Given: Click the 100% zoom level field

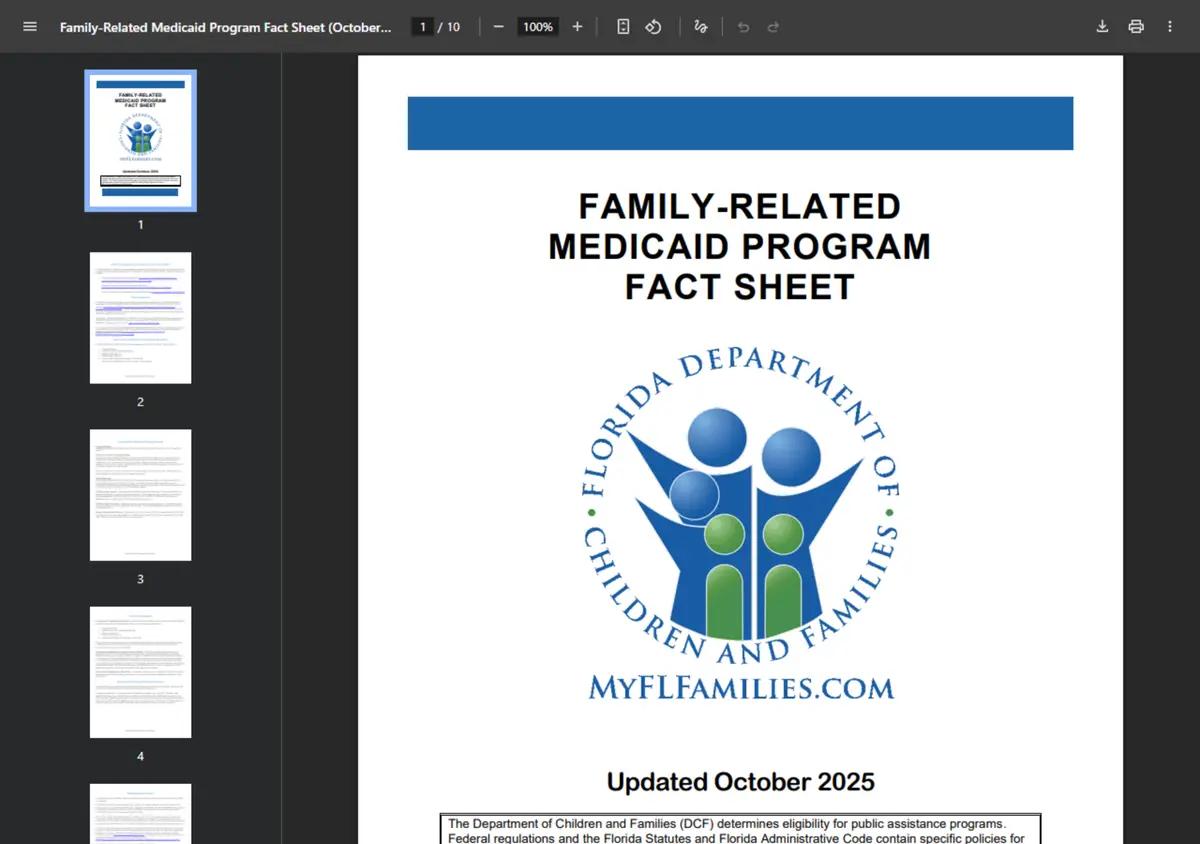Looking at the screenshot, I should tap(538, 27).
